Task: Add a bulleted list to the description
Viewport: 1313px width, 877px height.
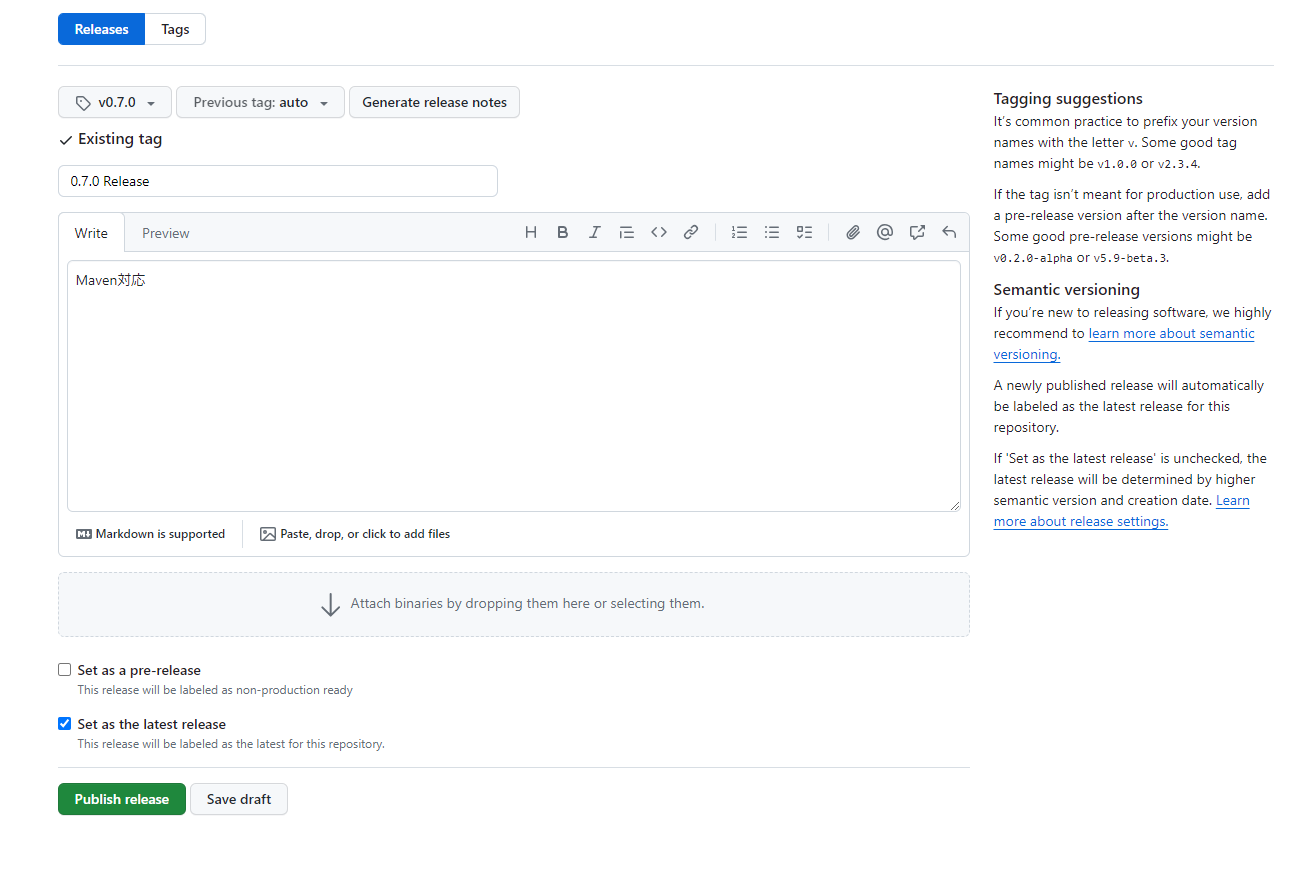Action: 771,231
